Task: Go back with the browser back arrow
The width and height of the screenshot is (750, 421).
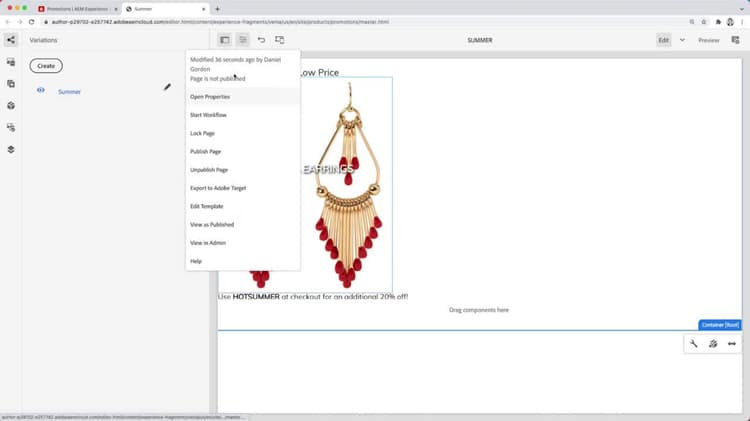Action: tap(8, 22)
